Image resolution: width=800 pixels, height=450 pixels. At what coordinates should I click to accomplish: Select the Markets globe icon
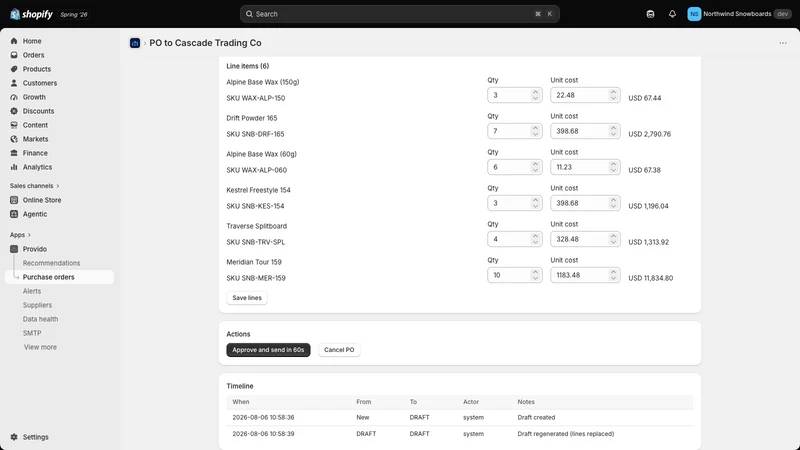point(14,139)
